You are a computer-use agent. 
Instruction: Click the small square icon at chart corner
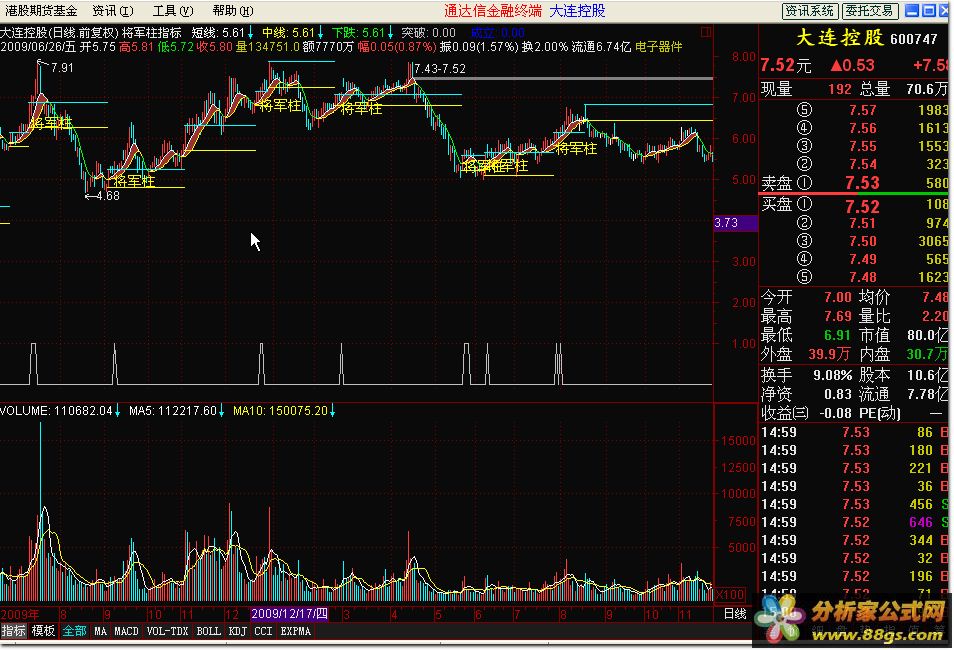(x=706, y=32)
